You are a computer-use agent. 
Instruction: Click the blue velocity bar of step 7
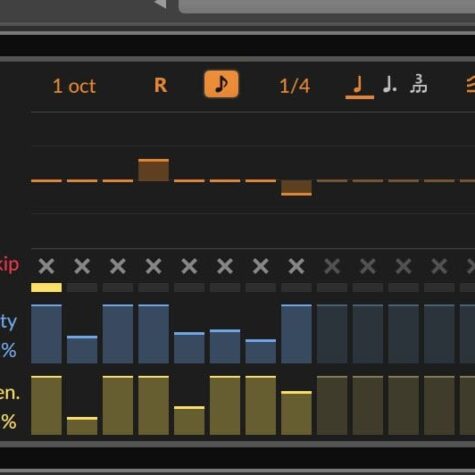[261, 351]
